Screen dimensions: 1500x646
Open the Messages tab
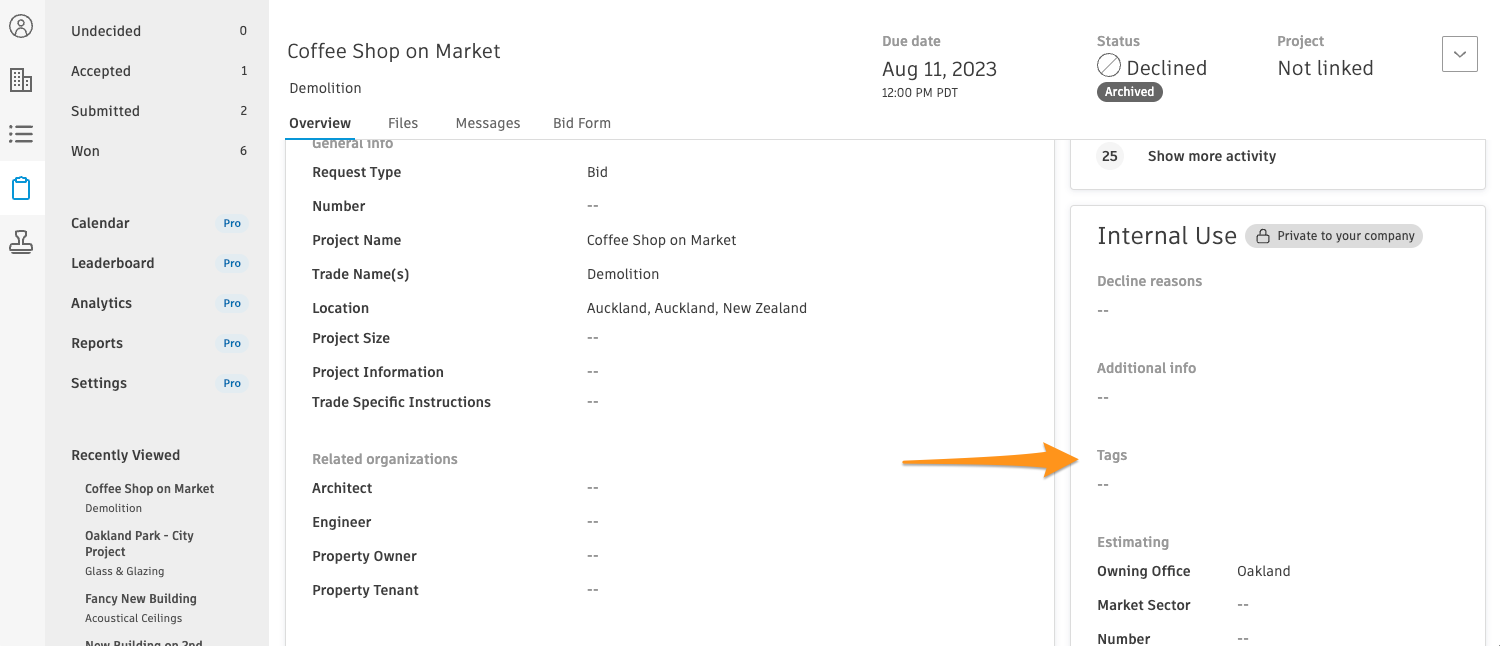[x=488, y=123]
